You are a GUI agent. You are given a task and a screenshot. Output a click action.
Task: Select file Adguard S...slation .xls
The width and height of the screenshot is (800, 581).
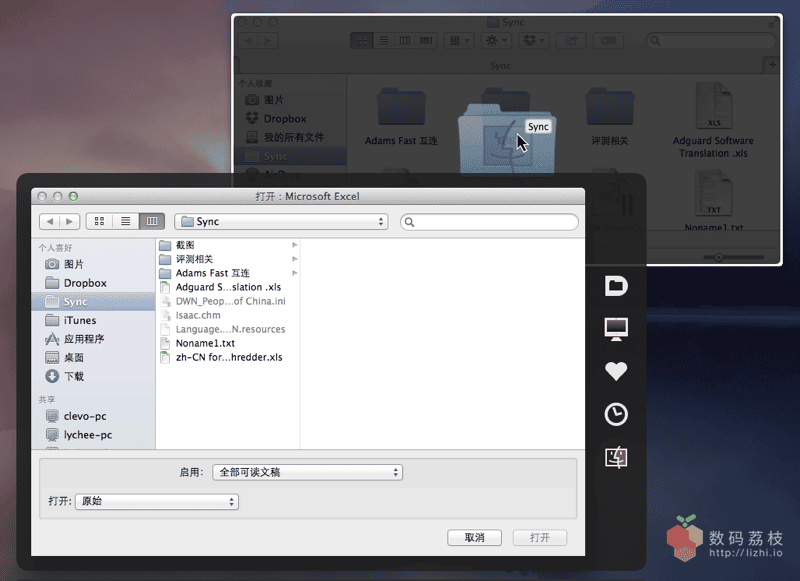(x=228, y=287)
